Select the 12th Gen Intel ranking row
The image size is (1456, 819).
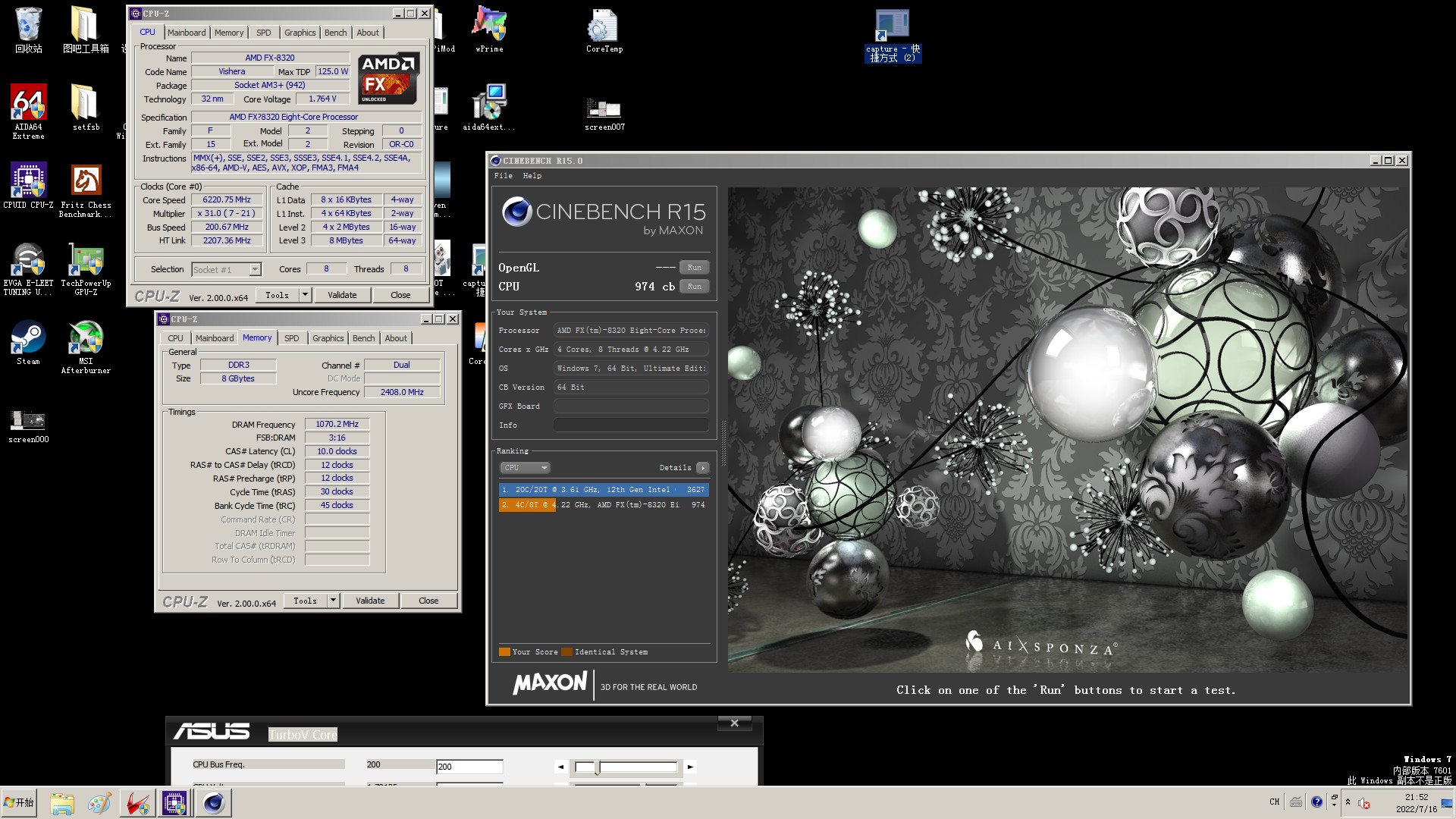tap(604, 490)
